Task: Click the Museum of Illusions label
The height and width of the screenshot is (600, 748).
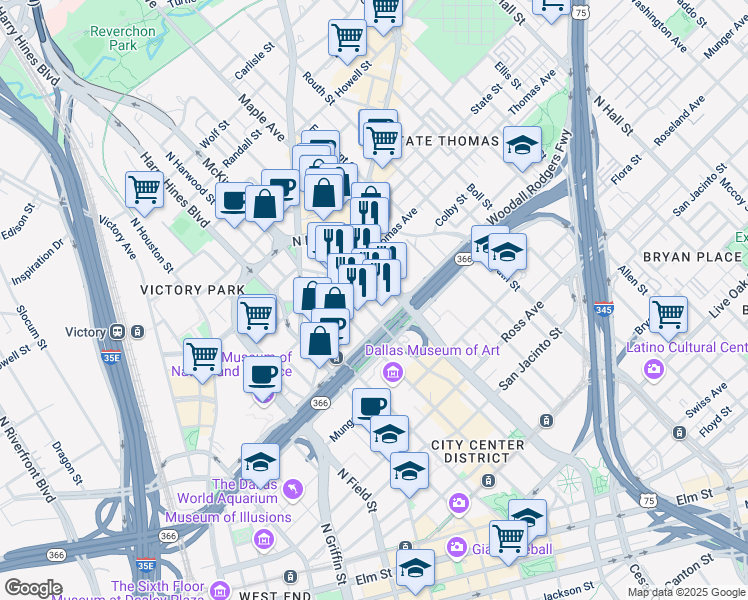Action: tap(228, 517)
